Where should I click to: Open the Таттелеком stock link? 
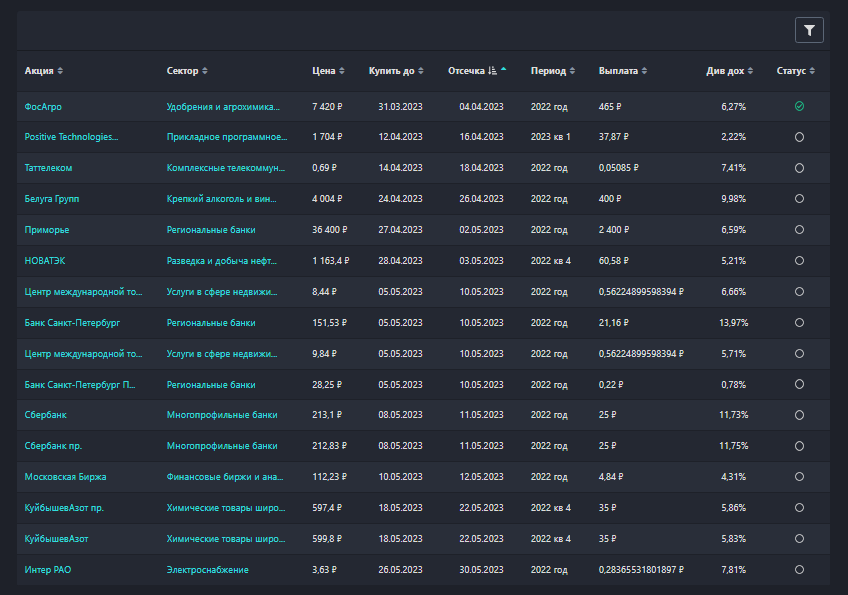tap(48, 168)
